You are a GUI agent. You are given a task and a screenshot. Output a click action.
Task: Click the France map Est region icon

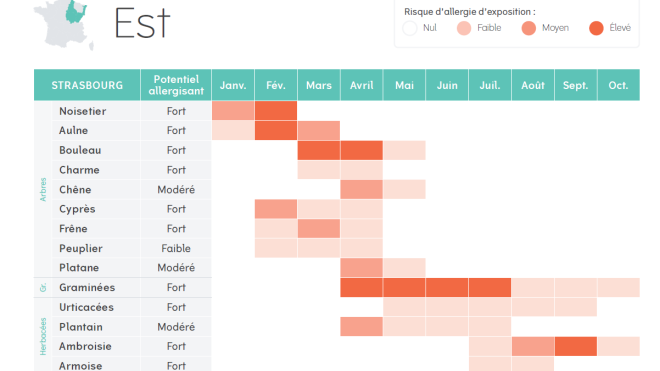[x=64, y=24]
